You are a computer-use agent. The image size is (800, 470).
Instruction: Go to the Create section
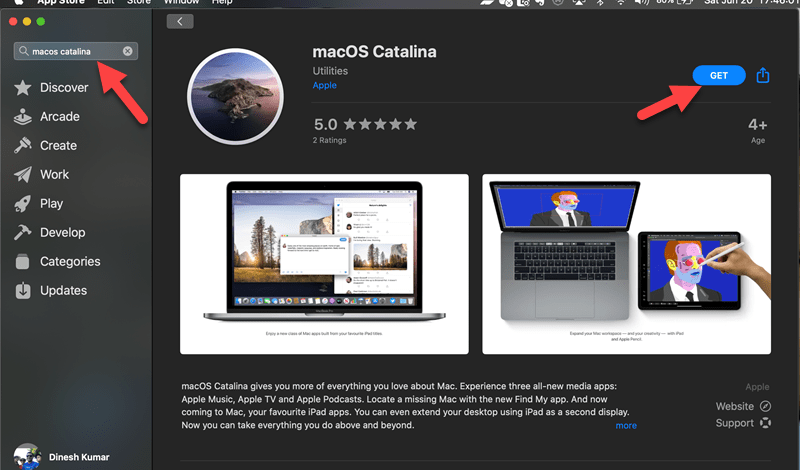[x=45, y=146]
